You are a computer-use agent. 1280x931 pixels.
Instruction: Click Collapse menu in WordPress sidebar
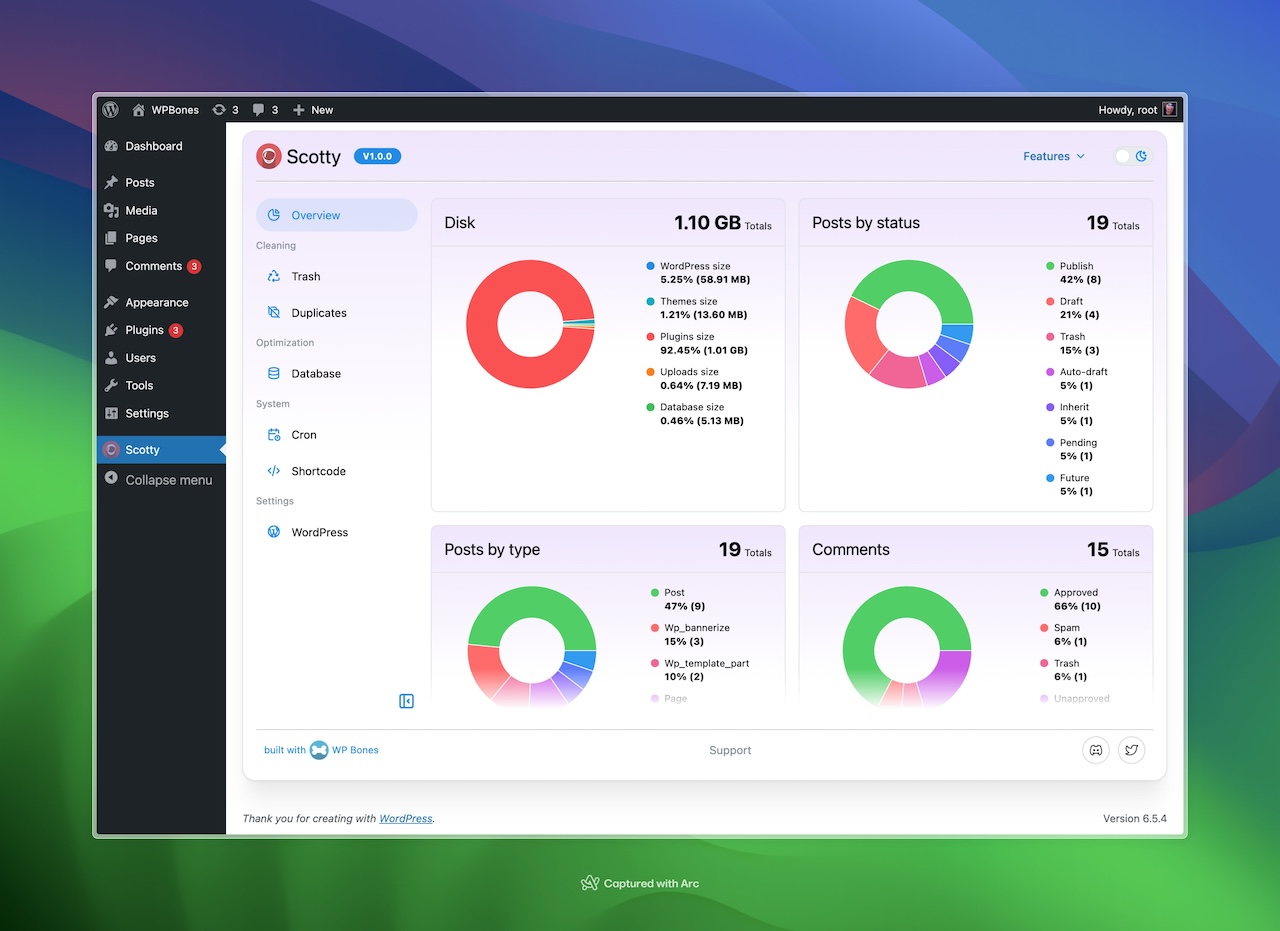click(x=161, y=480)
